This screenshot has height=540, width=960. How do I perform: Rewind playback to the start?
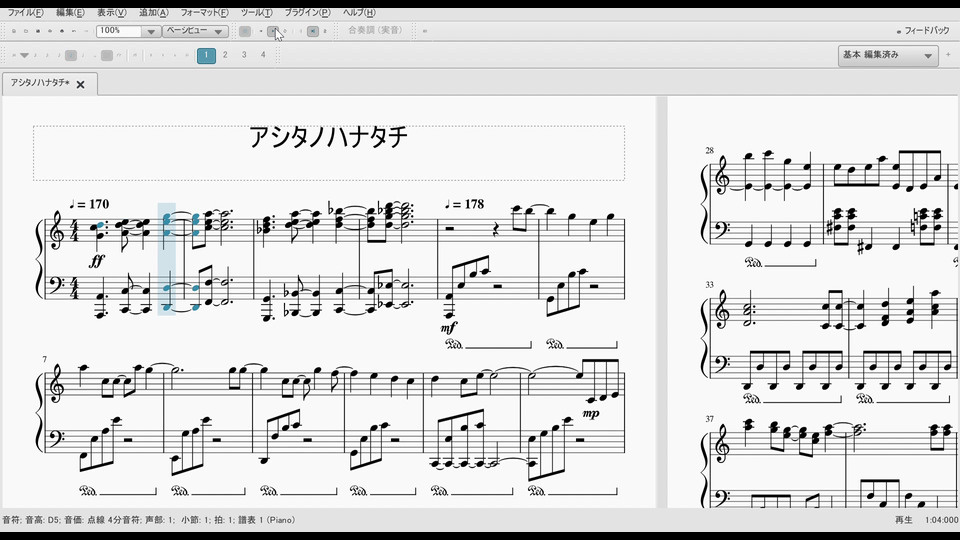click(261, 31)
